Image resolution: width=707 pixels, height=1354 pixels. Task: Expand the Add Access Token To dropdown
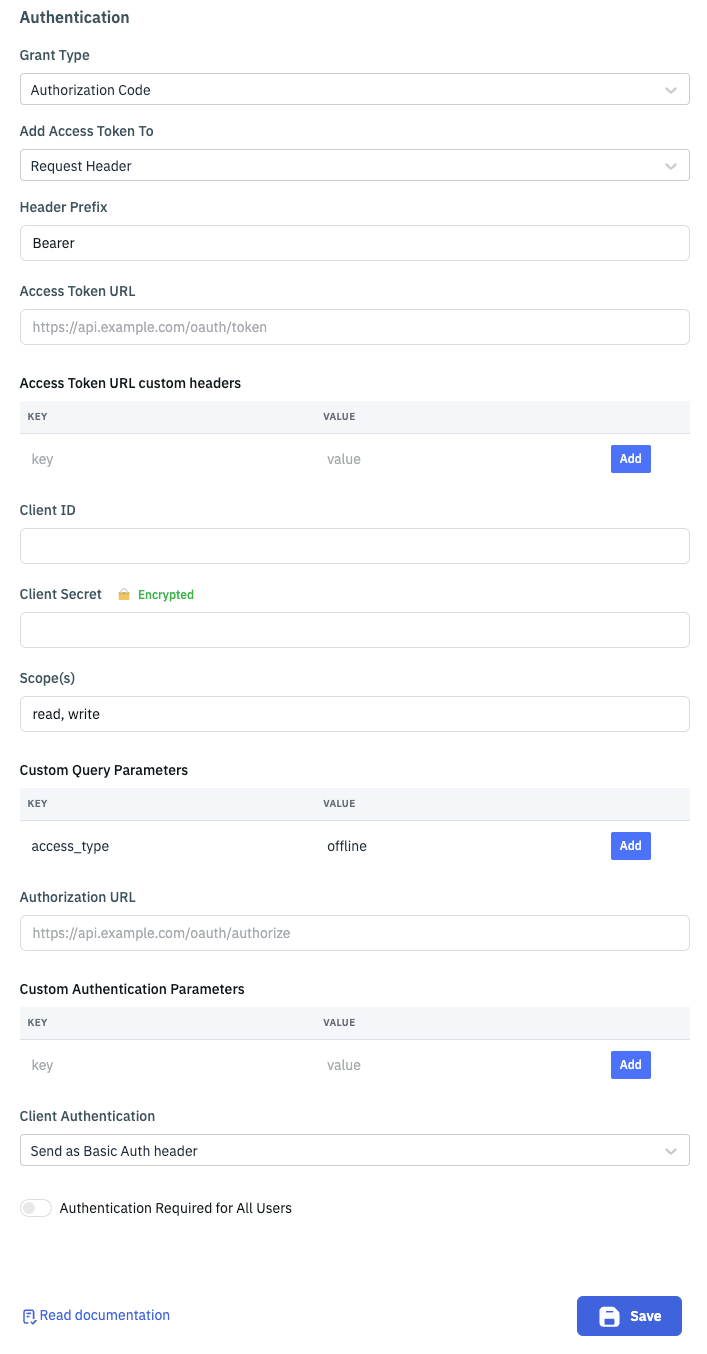pos(354,166)
